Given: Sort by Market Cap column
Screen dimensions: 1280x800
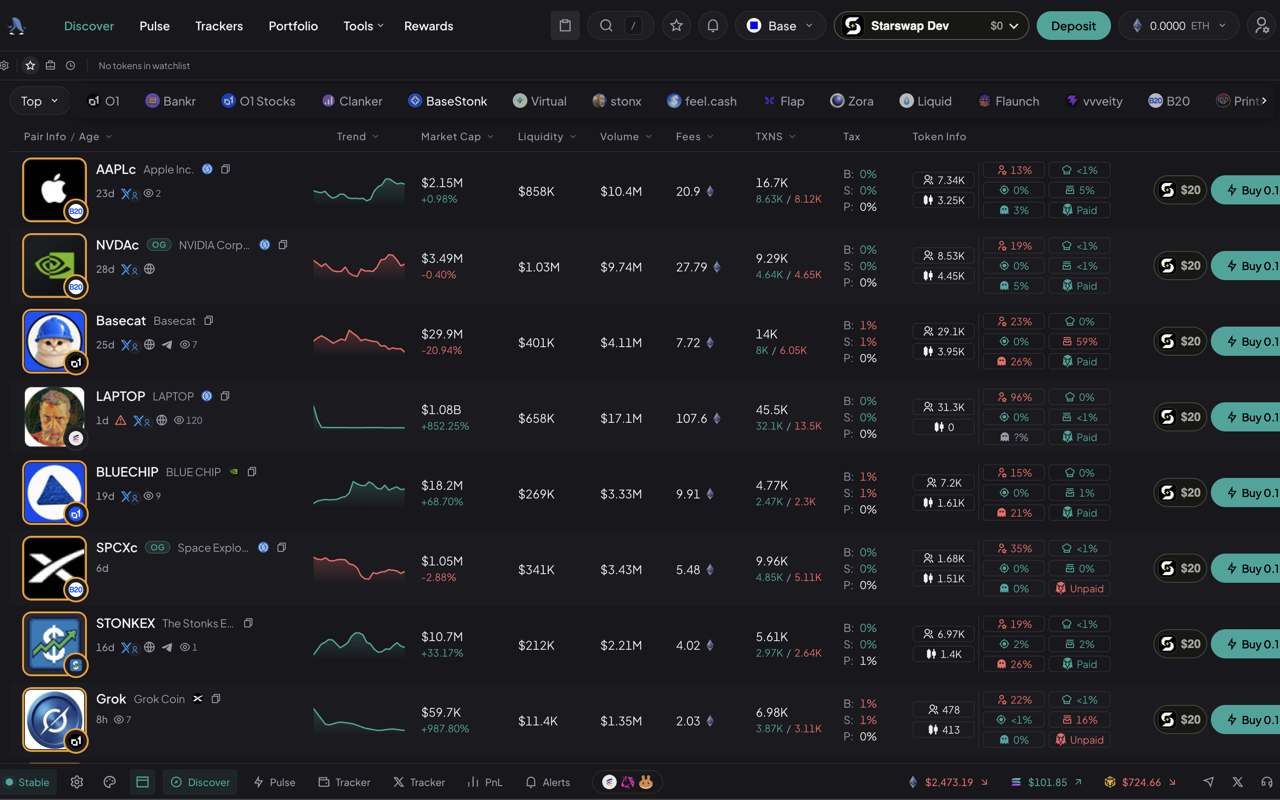Looking at the screenshot, I should [x=457, y=136].
